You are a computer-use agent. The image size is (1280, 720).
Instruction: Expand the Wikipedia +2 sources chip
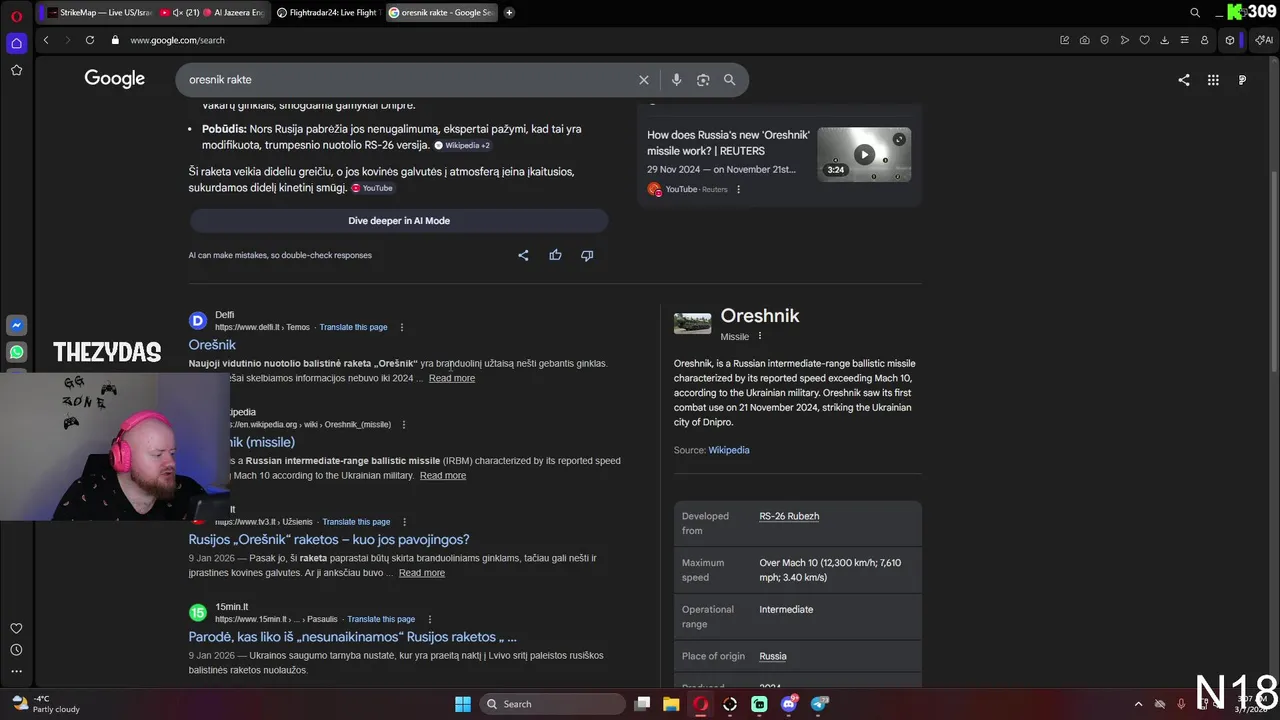462,145
